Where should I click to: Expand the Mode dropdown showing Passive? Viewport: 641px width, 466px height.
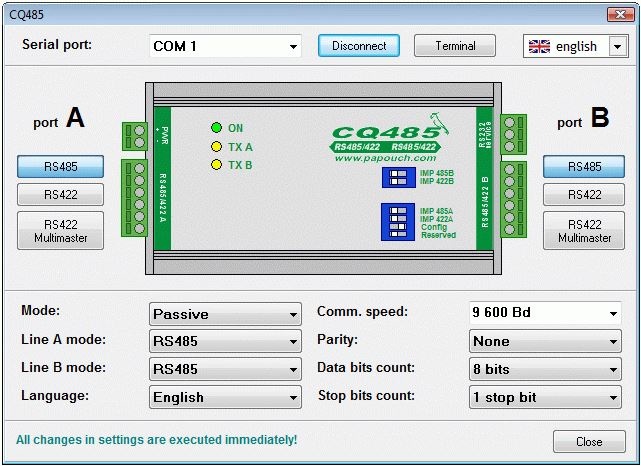(225, 314)
